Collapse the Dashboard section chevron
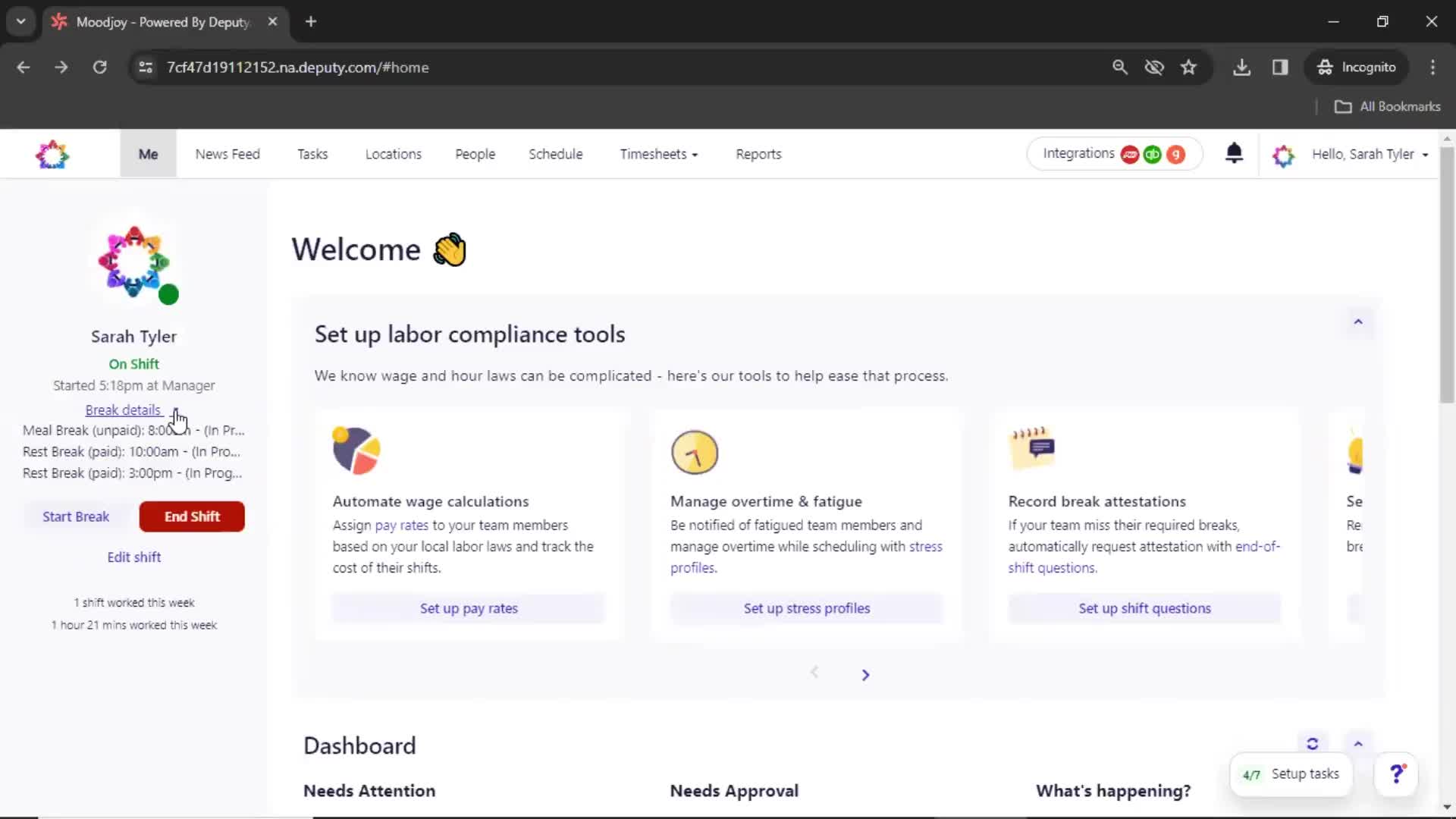Screen dimensions: 1456x819 (1358, 743)
